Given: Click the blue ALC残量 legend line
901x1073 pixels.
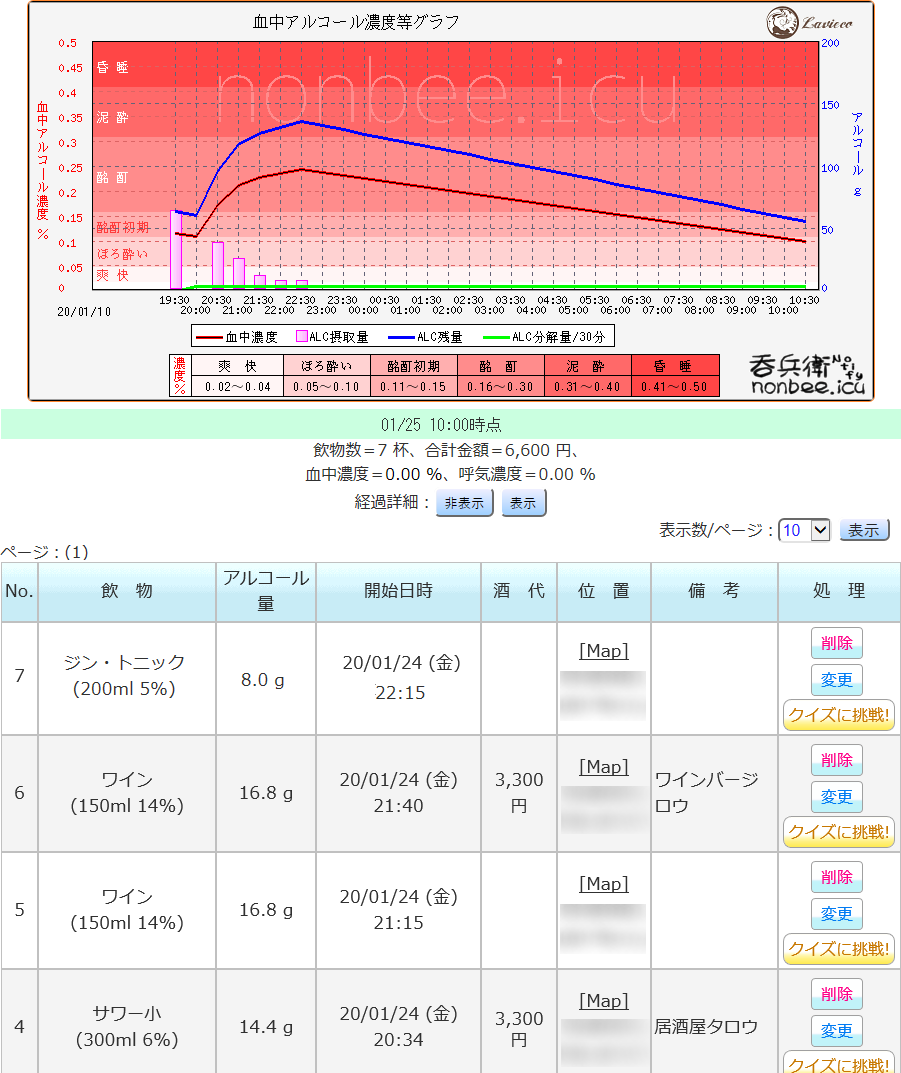Looking at the screenshot, I should pos(396,337).
